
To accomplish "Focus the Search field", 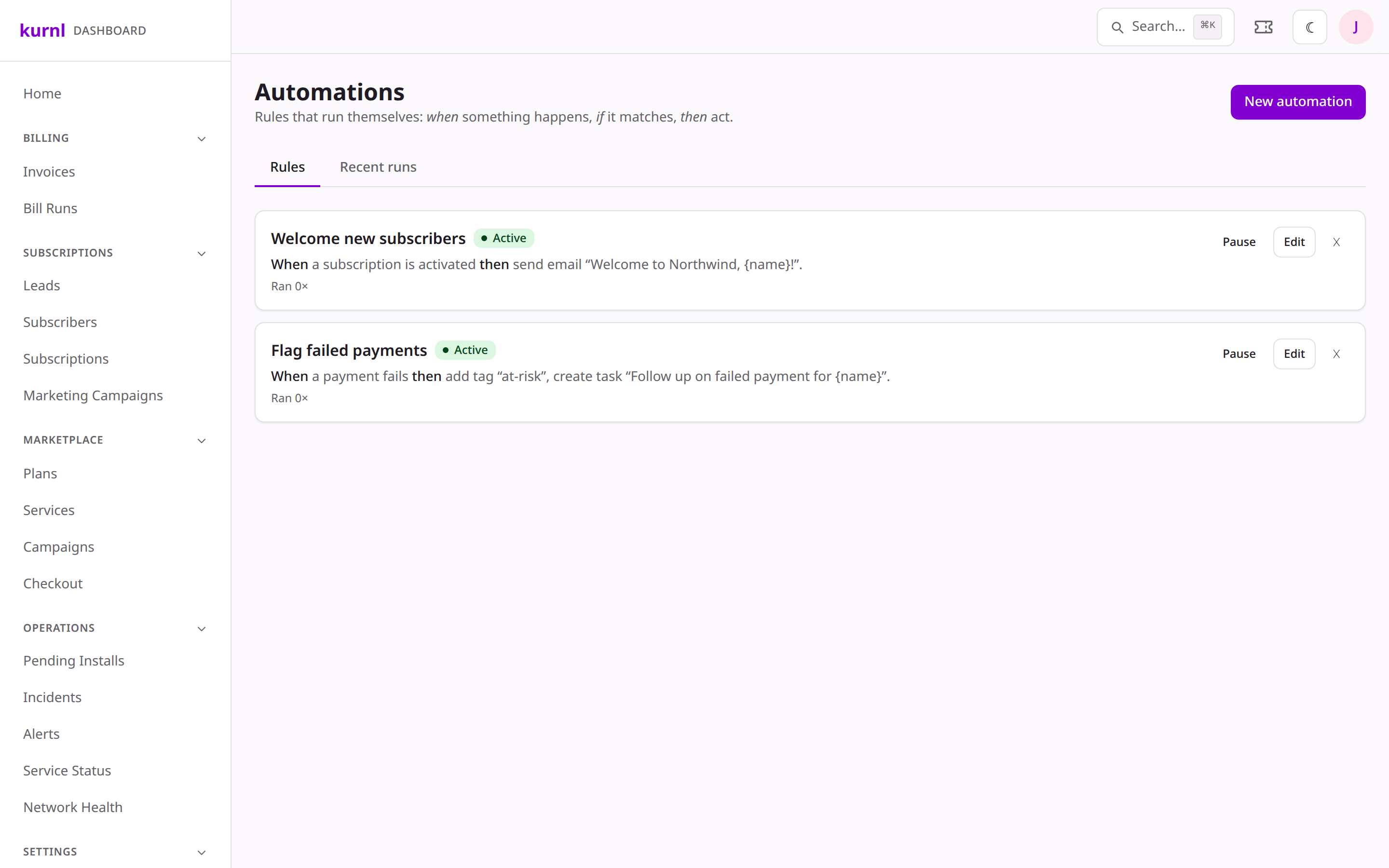I will pyautogui.click(x=1165, y=27).
